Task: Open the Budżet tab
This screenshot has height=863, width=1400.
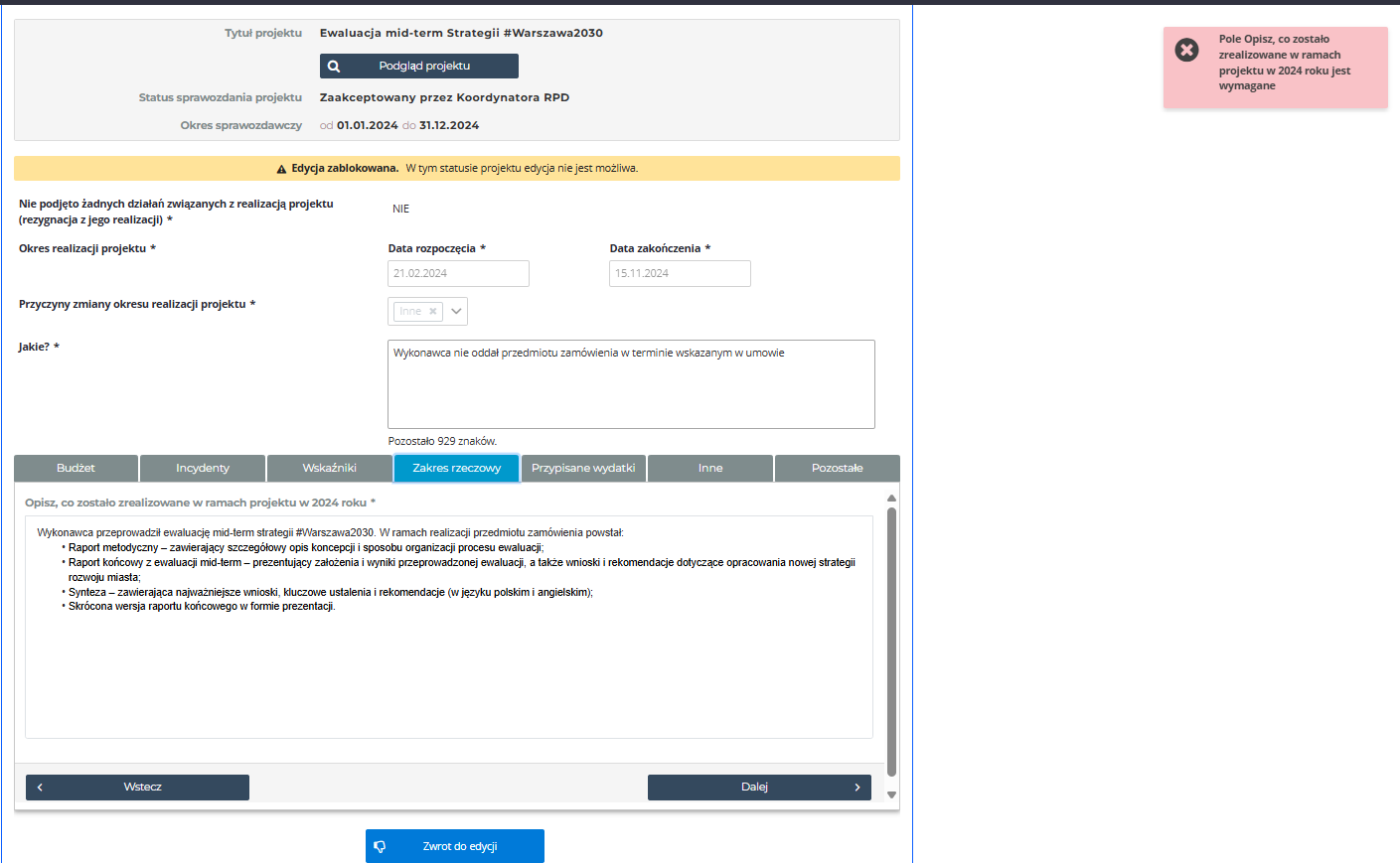Action: point(77,469)
